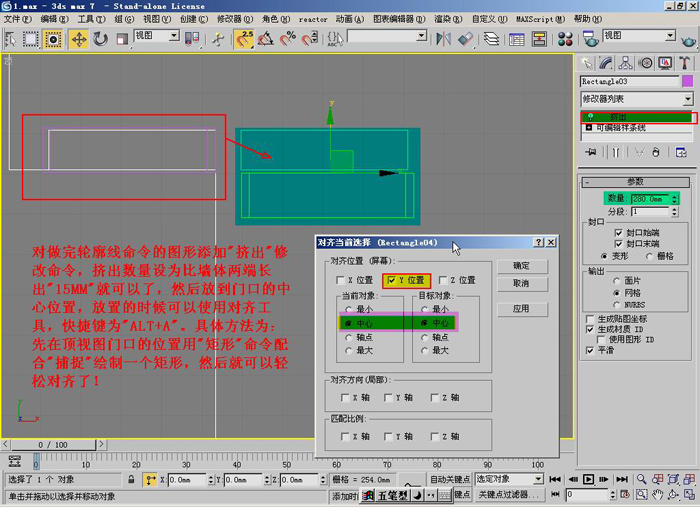Open the Display panel tab
The width and height of the screenshot is (700, 507).
coord(665,63)
